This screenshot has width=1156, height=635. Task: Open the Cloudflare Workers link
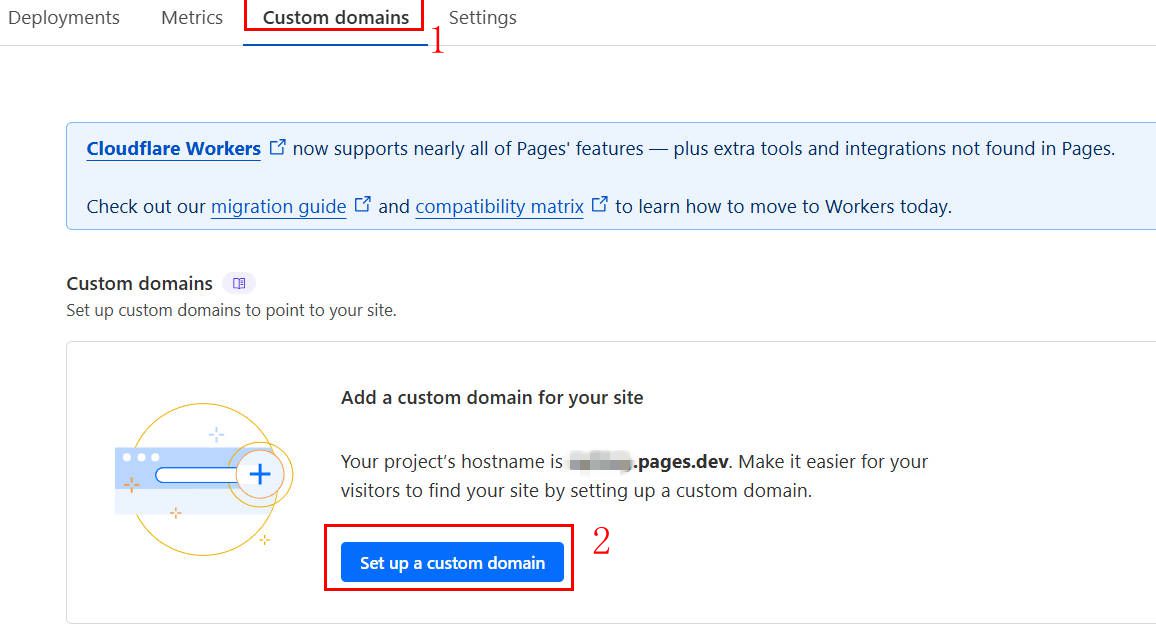[173, 148]
